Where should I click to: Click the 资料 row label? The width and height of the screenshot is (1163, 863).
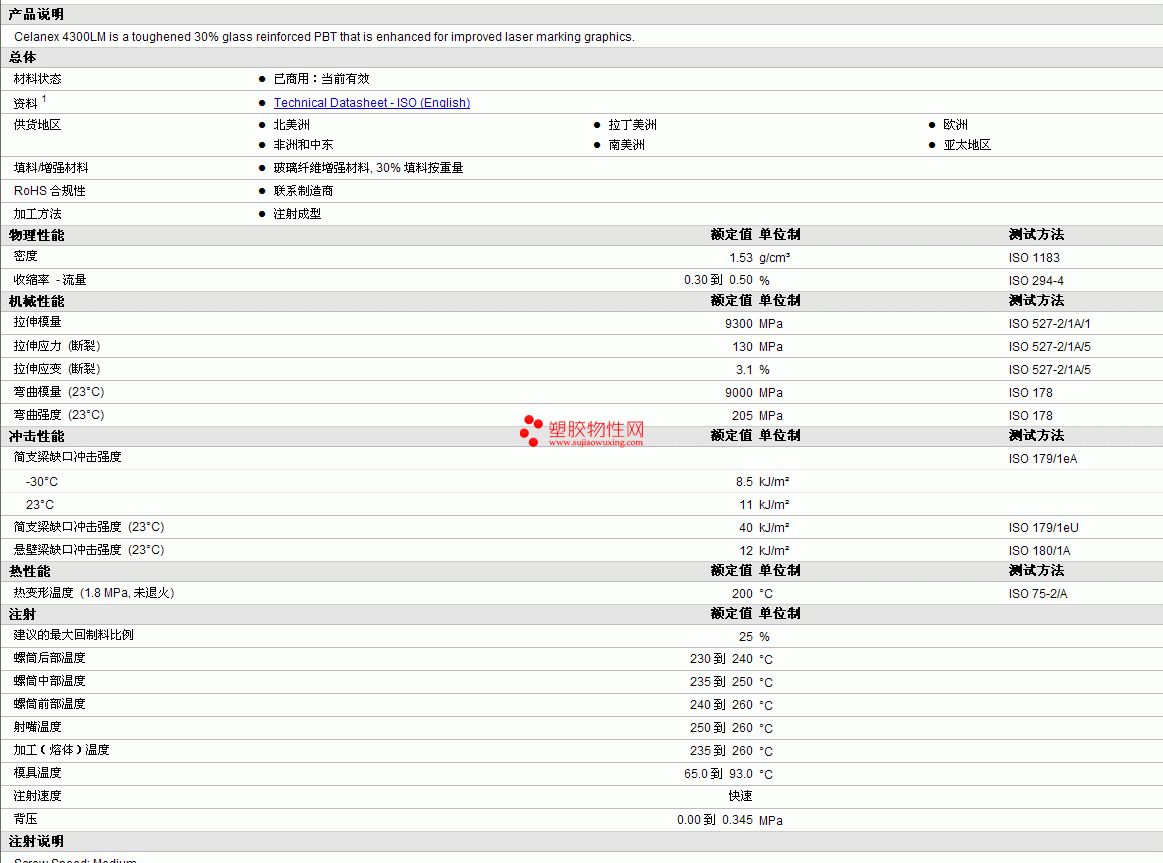[30, 102]
